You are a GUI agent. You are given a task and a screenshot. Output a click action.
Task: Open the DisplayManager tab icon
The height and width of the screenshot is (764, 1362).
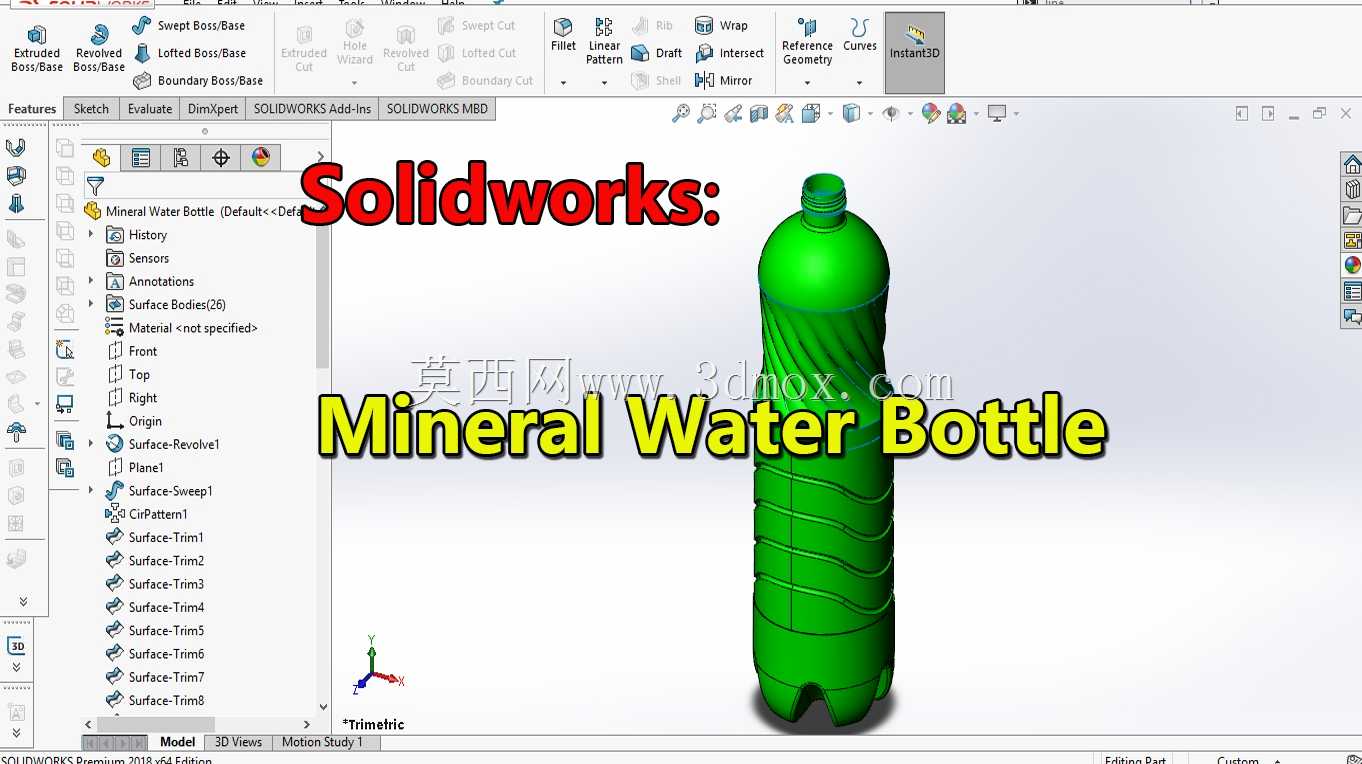pyautogui.click(x=261, y=158)
